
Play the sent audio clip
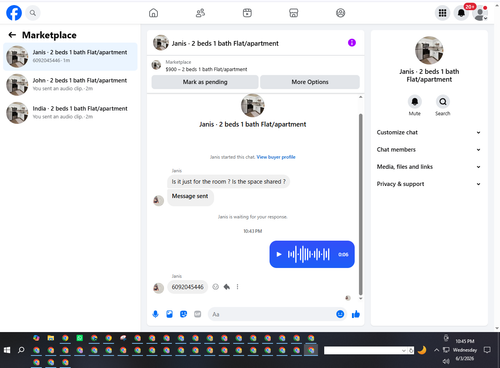tap(279, 254)
